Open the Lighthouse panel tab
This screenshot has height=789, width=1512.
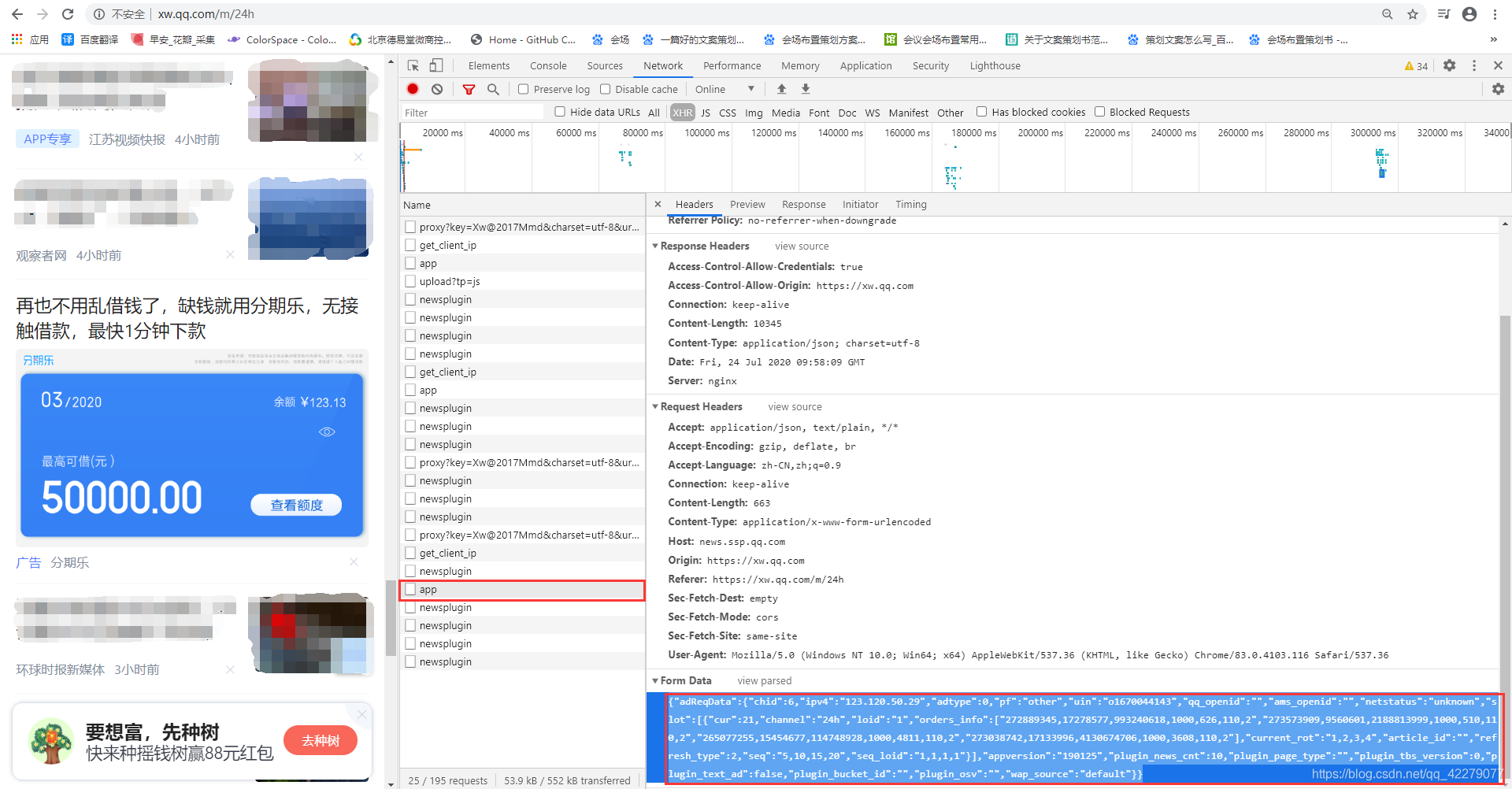pos(995,66)
